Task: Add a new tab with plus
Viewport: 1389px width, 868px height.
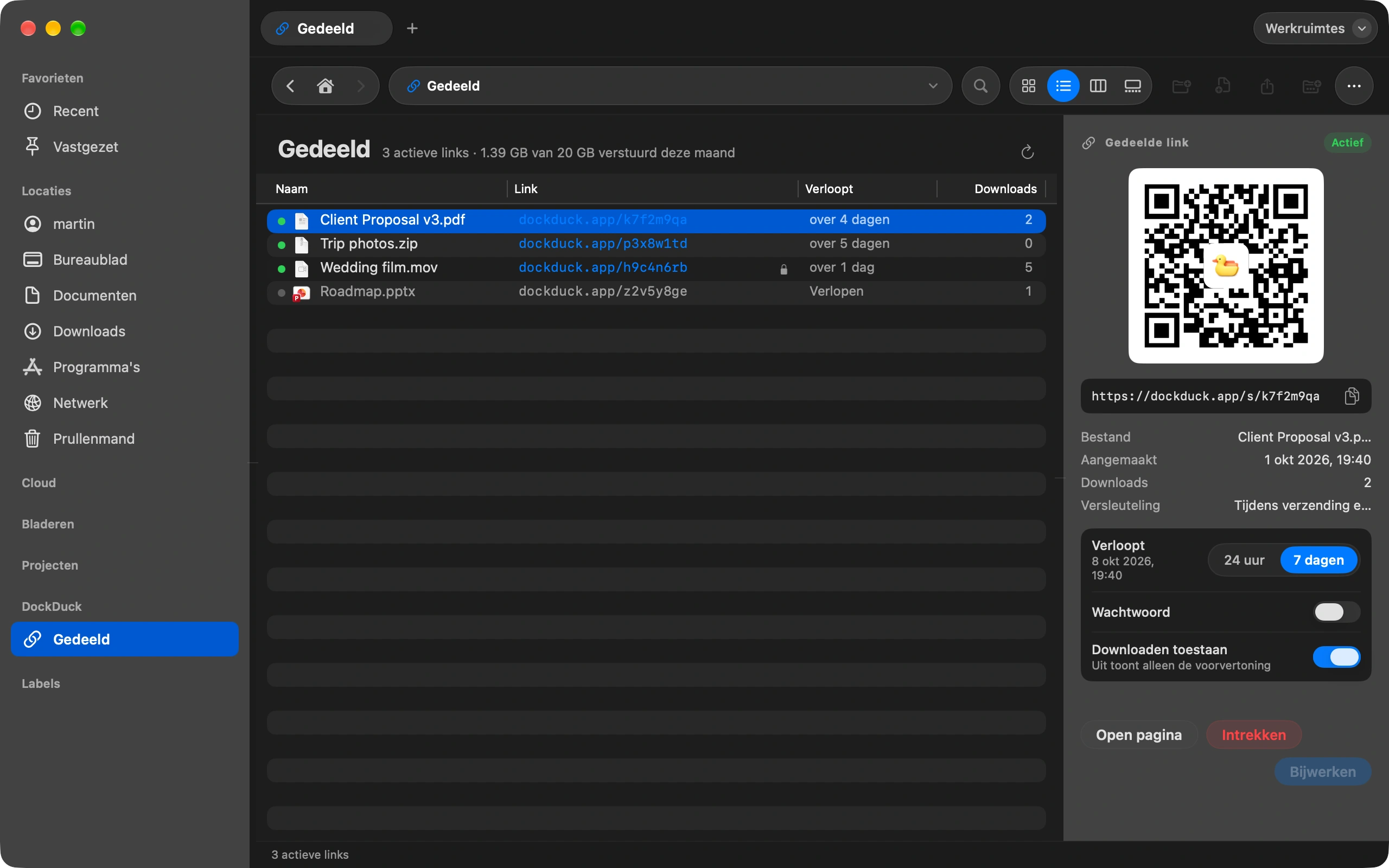Action: click(x=412, y=28)
